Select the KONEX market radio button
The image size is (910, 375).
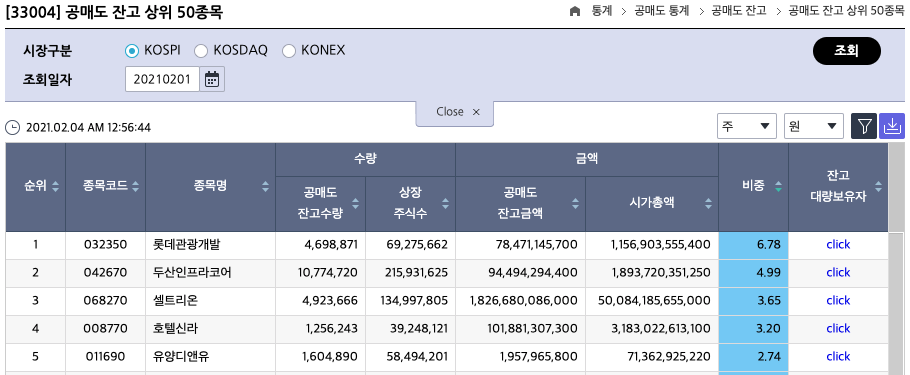(288, 51)
